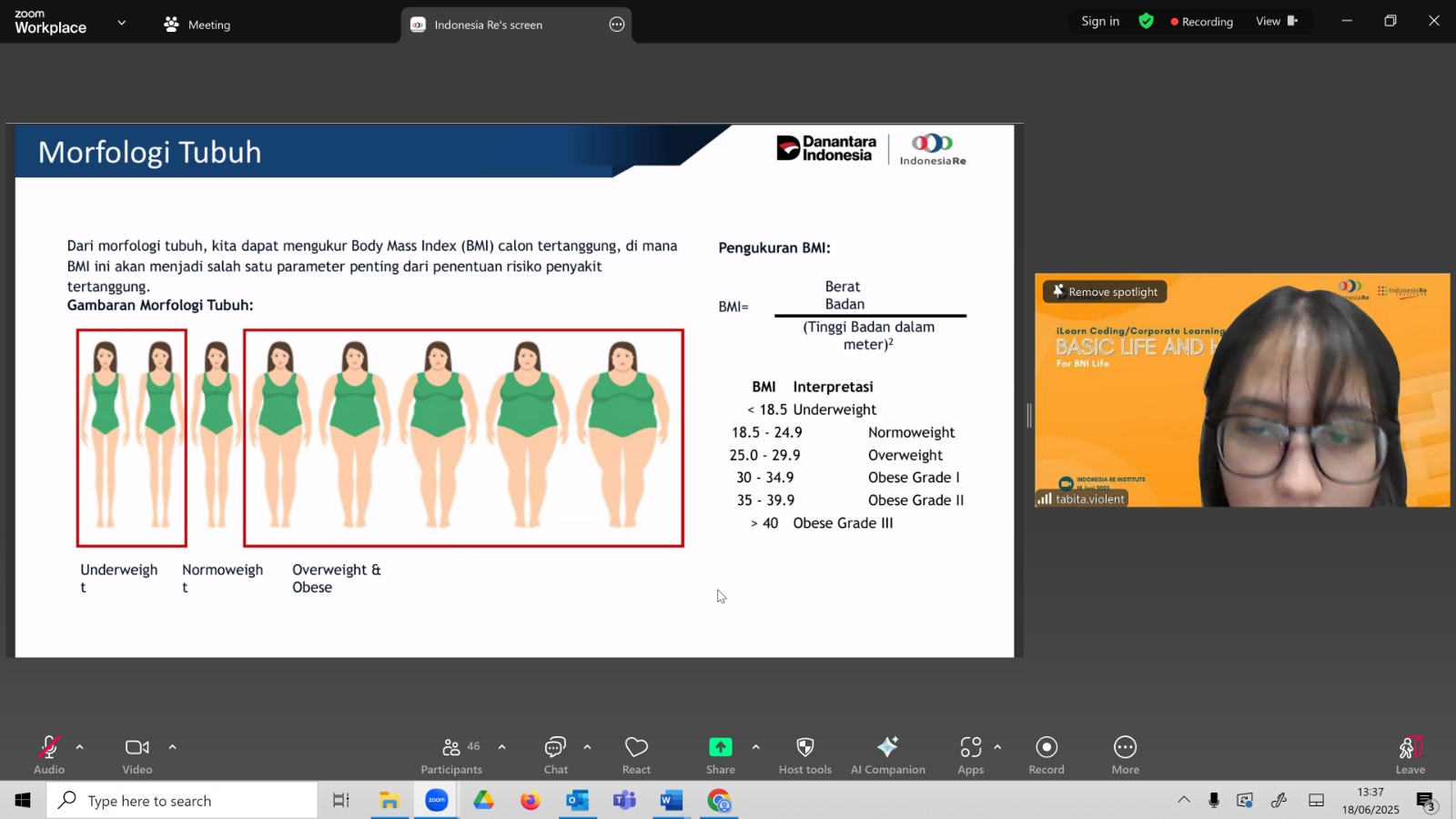The image size is (1456, 819).
Task: Open Apps icon in meeting toolbar
Action: pos(970,747)
